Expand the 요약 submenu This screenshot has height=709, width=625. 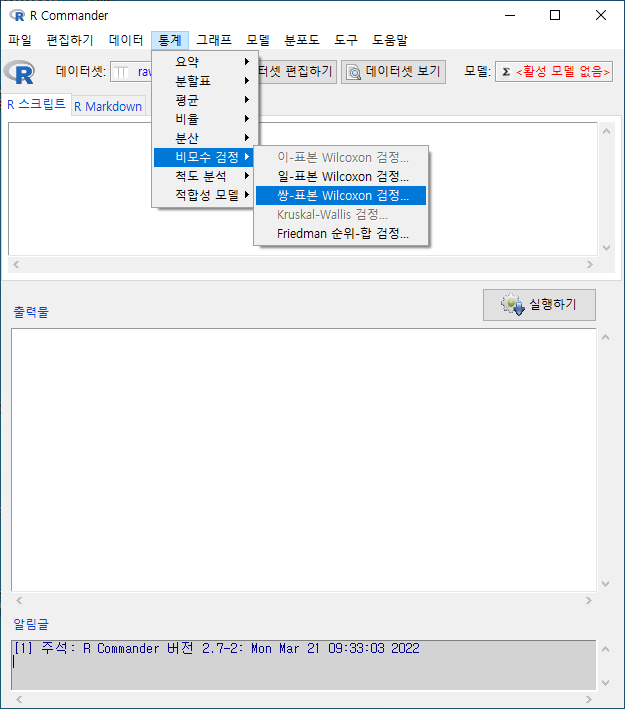tap(205, 61)
